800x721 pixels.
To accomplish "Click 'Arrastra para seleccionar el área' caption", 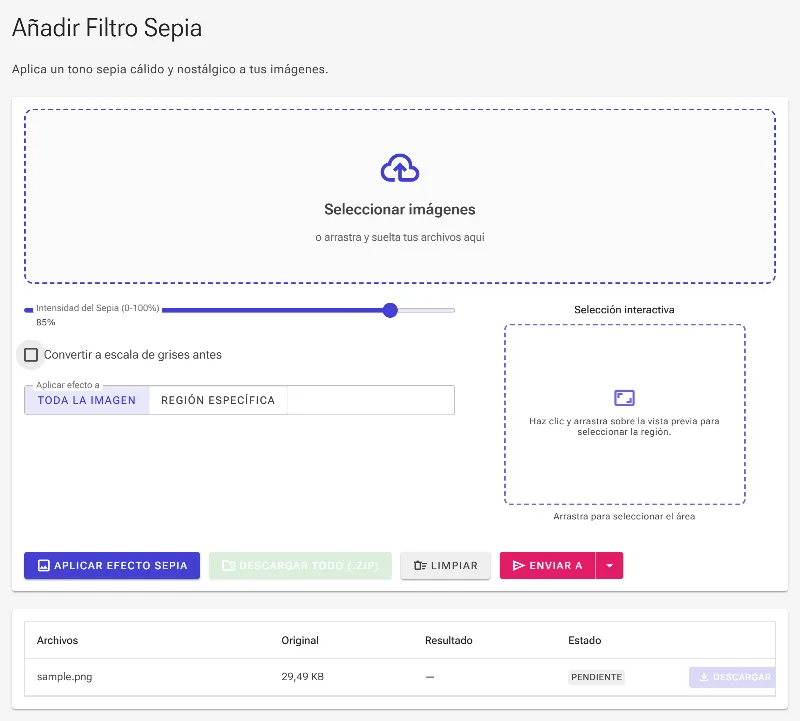I will 624,516.
